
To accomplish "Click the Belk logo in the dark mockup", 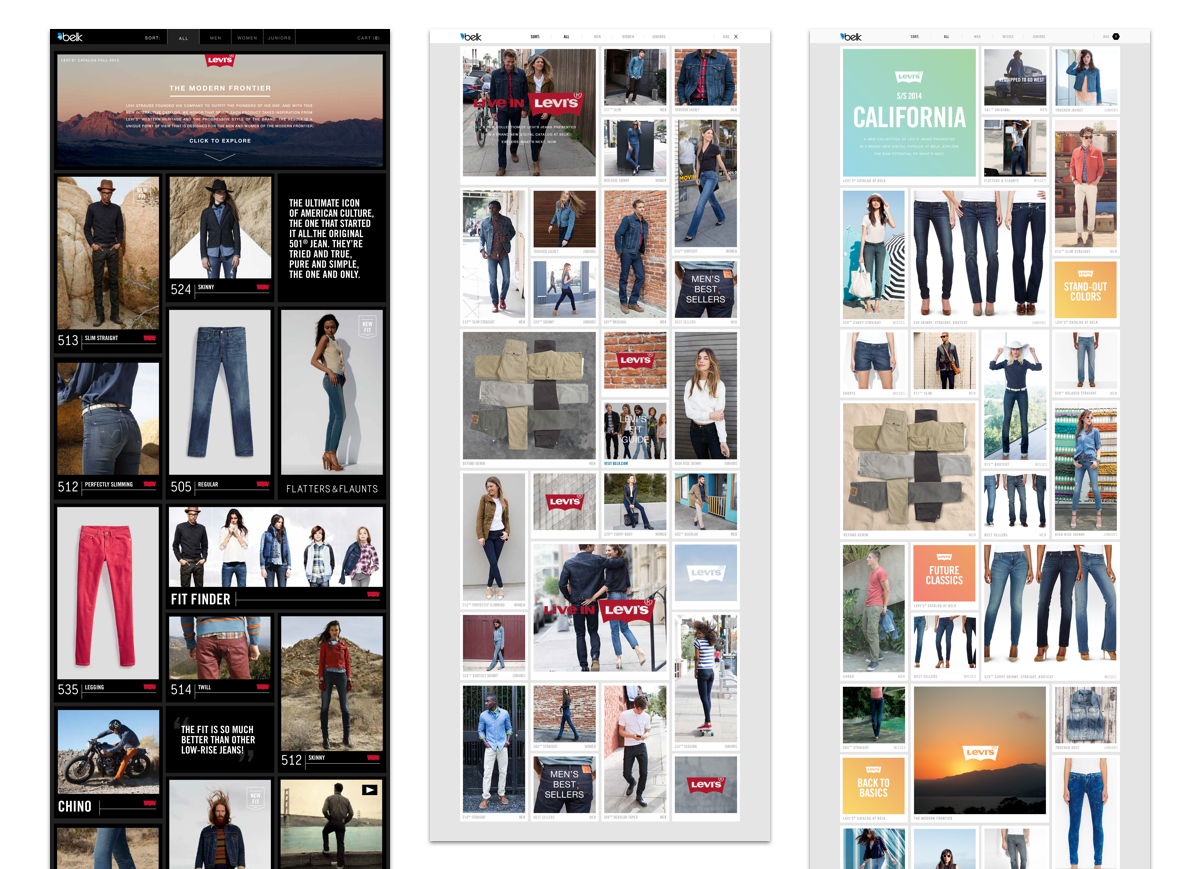I will pyautogui.click(x=69, y=37).
